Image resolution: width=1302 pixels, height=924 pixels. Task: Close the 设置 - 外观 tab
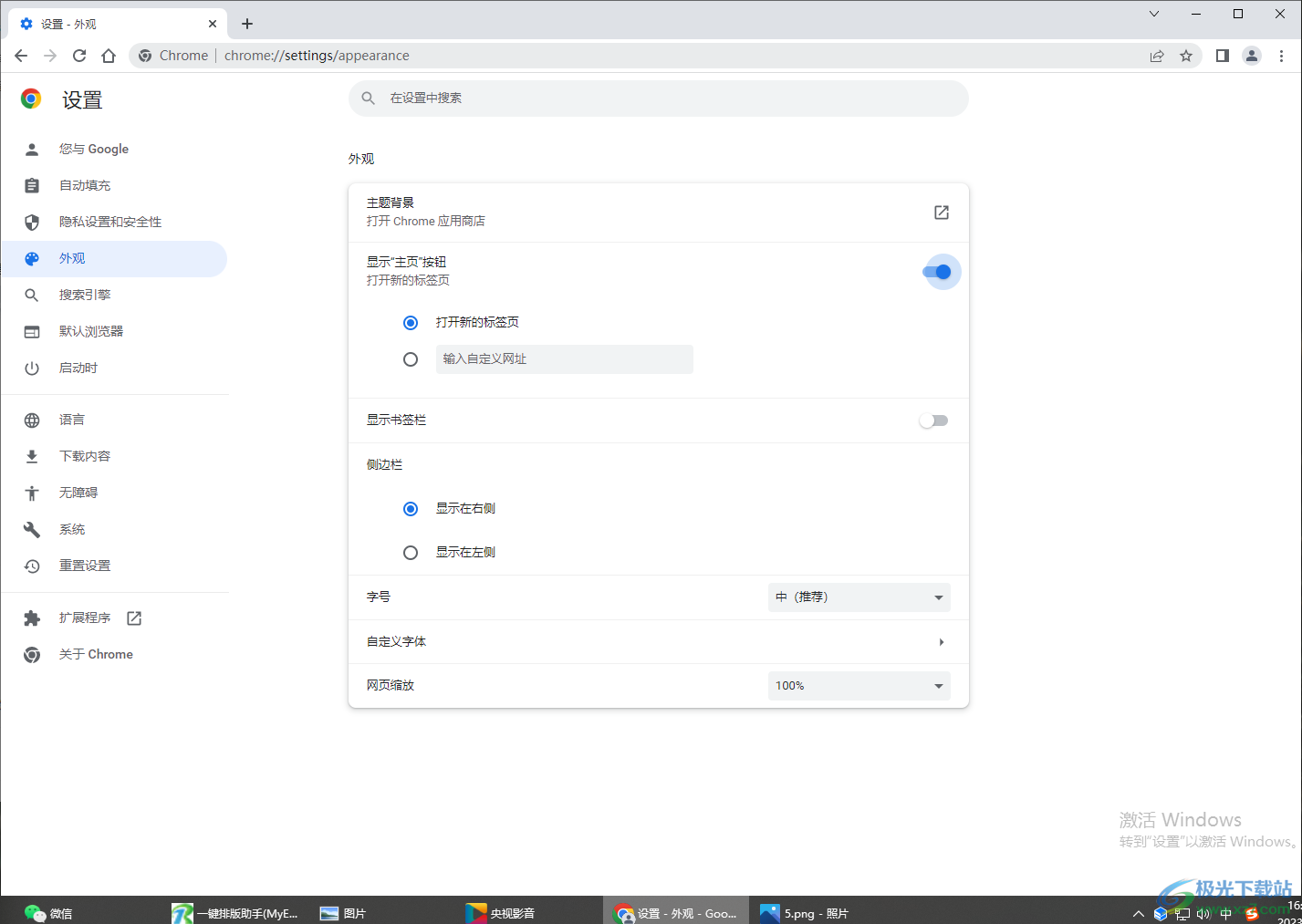213,24
